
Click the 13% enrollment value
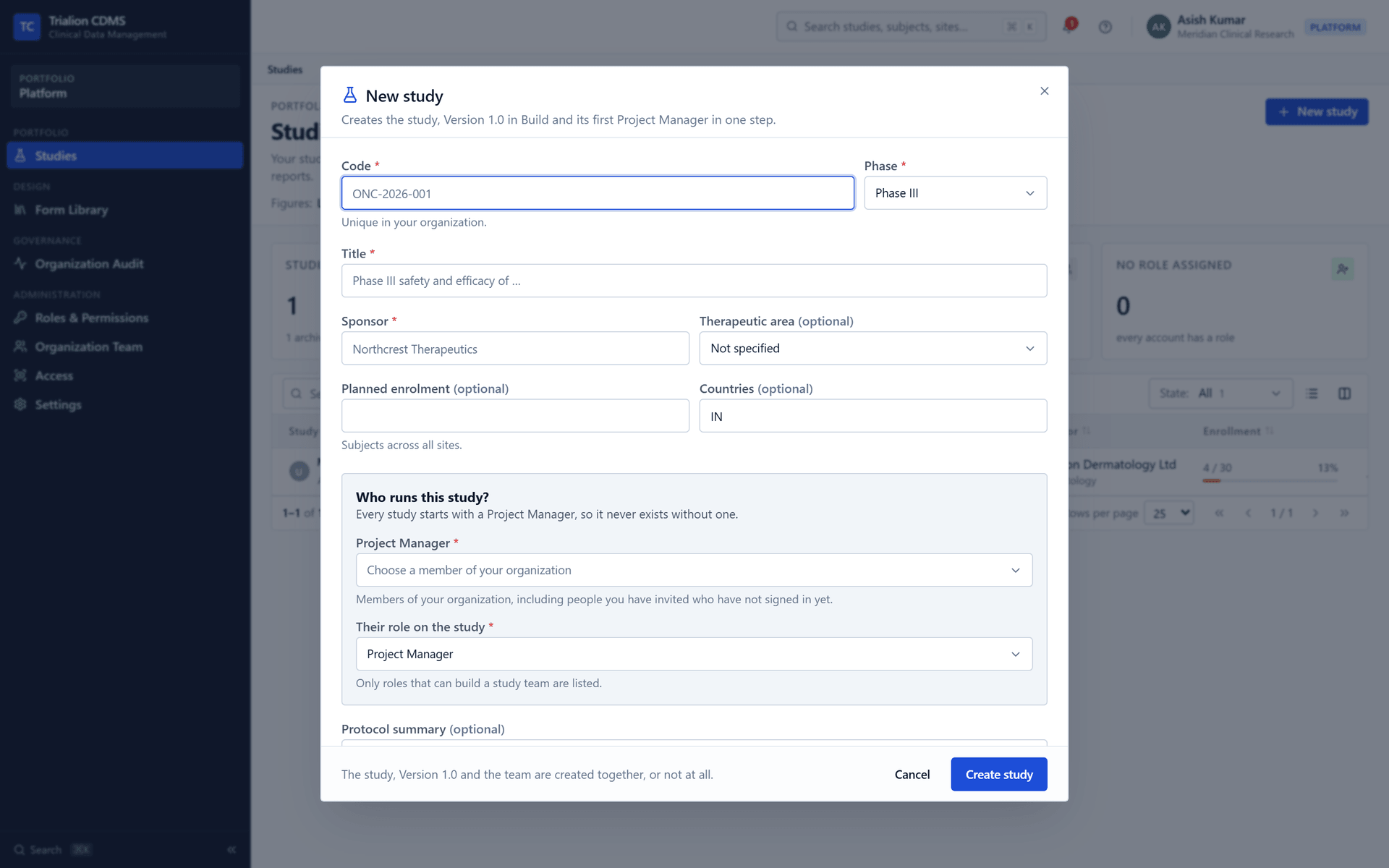(x=1328, y=468)
